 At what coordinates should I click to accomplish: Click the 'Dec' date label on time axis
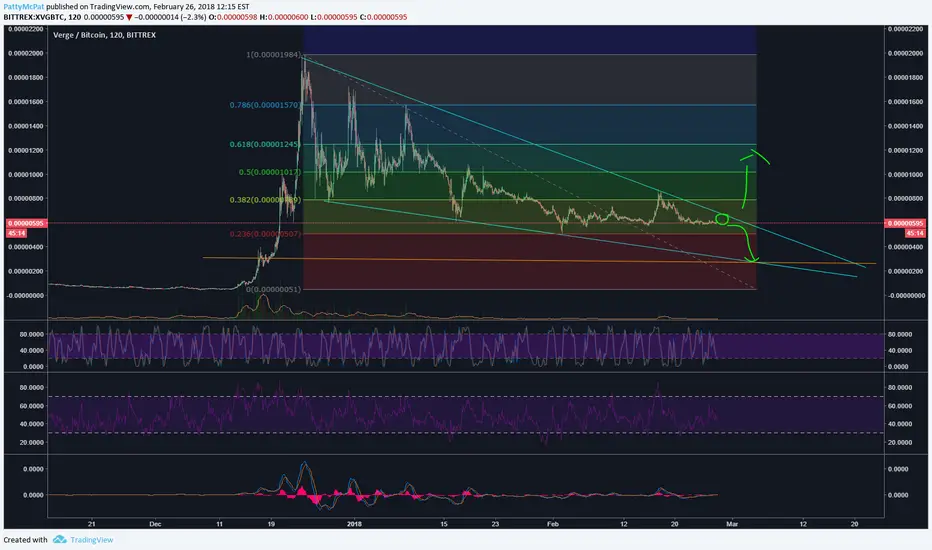click(155, 524)
